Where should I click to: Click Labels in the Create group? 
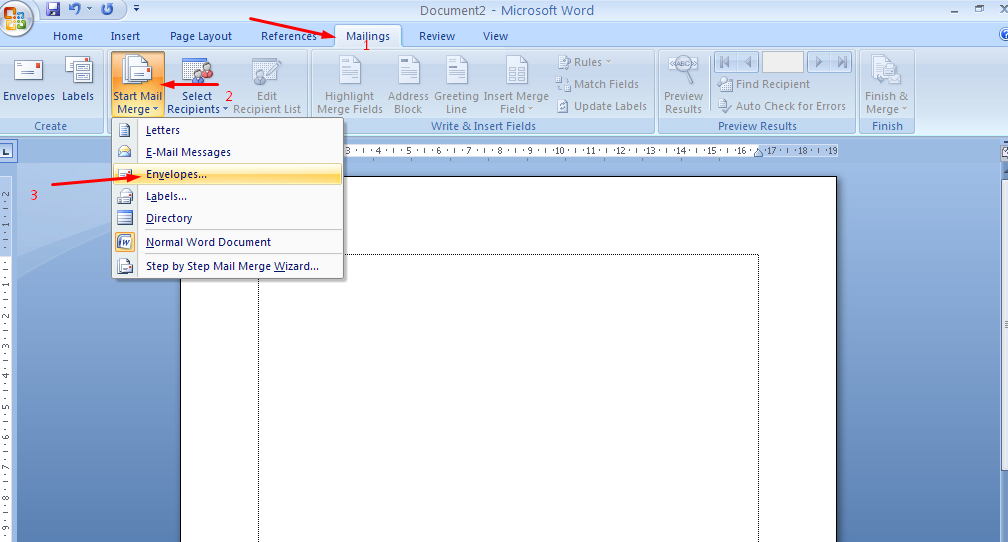tap(78, 79)
